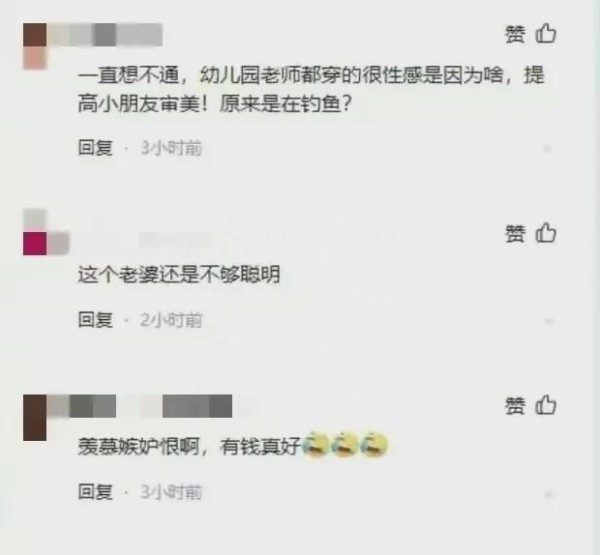Click thumbs-up icon on 这个老婆还是不够聪明 comment
600x555 pixels.
click(x=545, y=233)
